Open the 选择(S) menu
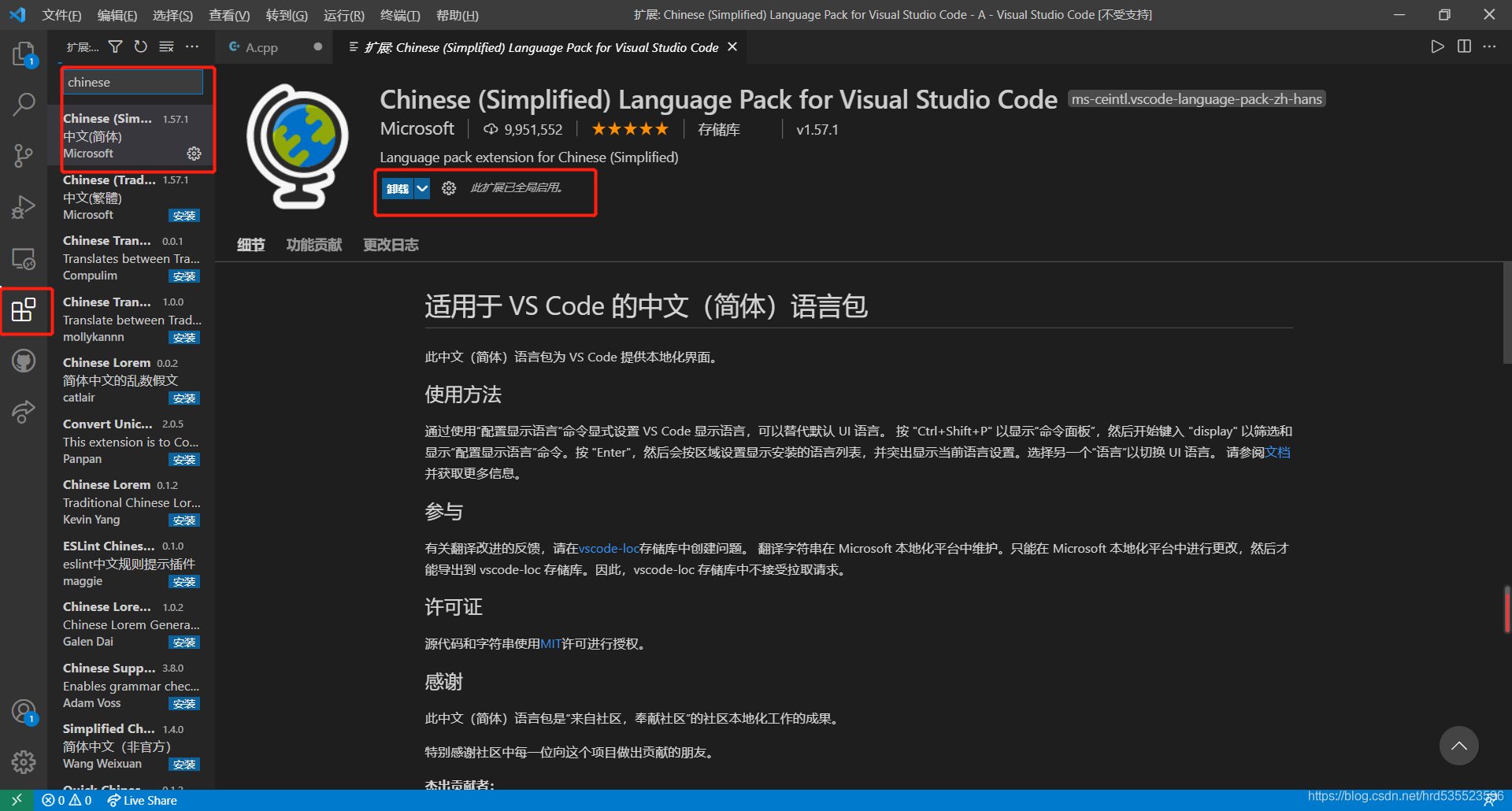Viewport: 1512px width, 811px height. pyautogui.click(x=172, y=15)
